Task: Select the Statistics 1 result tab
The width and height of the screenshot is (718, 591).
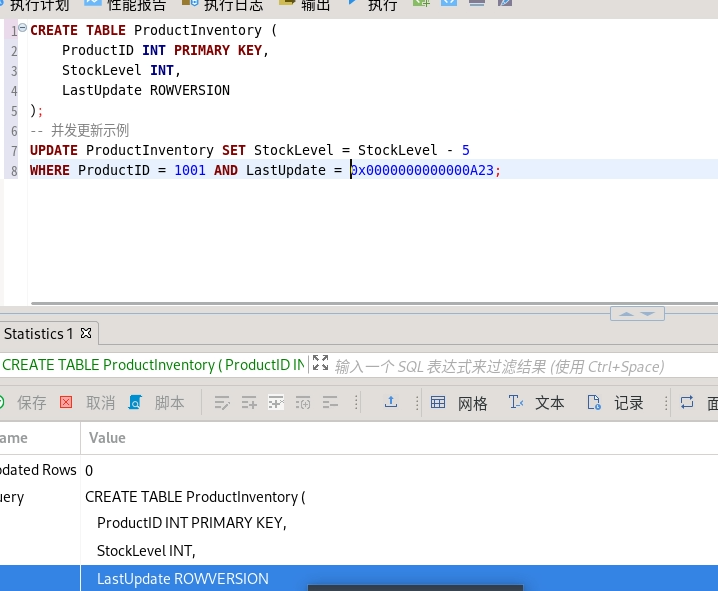Action: coord(38,333)
